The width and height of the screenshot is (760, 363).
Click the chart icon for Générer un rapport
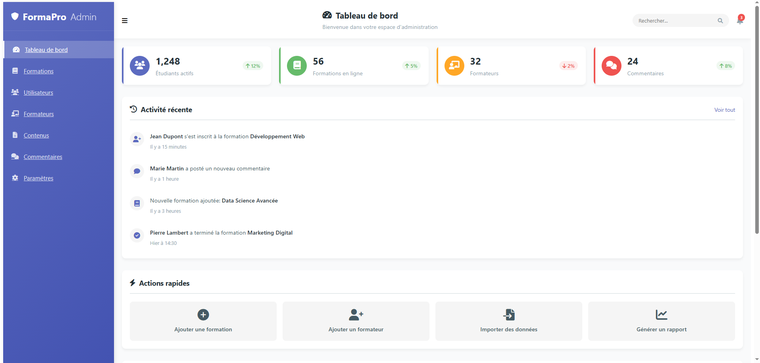[x=661, y=315]
